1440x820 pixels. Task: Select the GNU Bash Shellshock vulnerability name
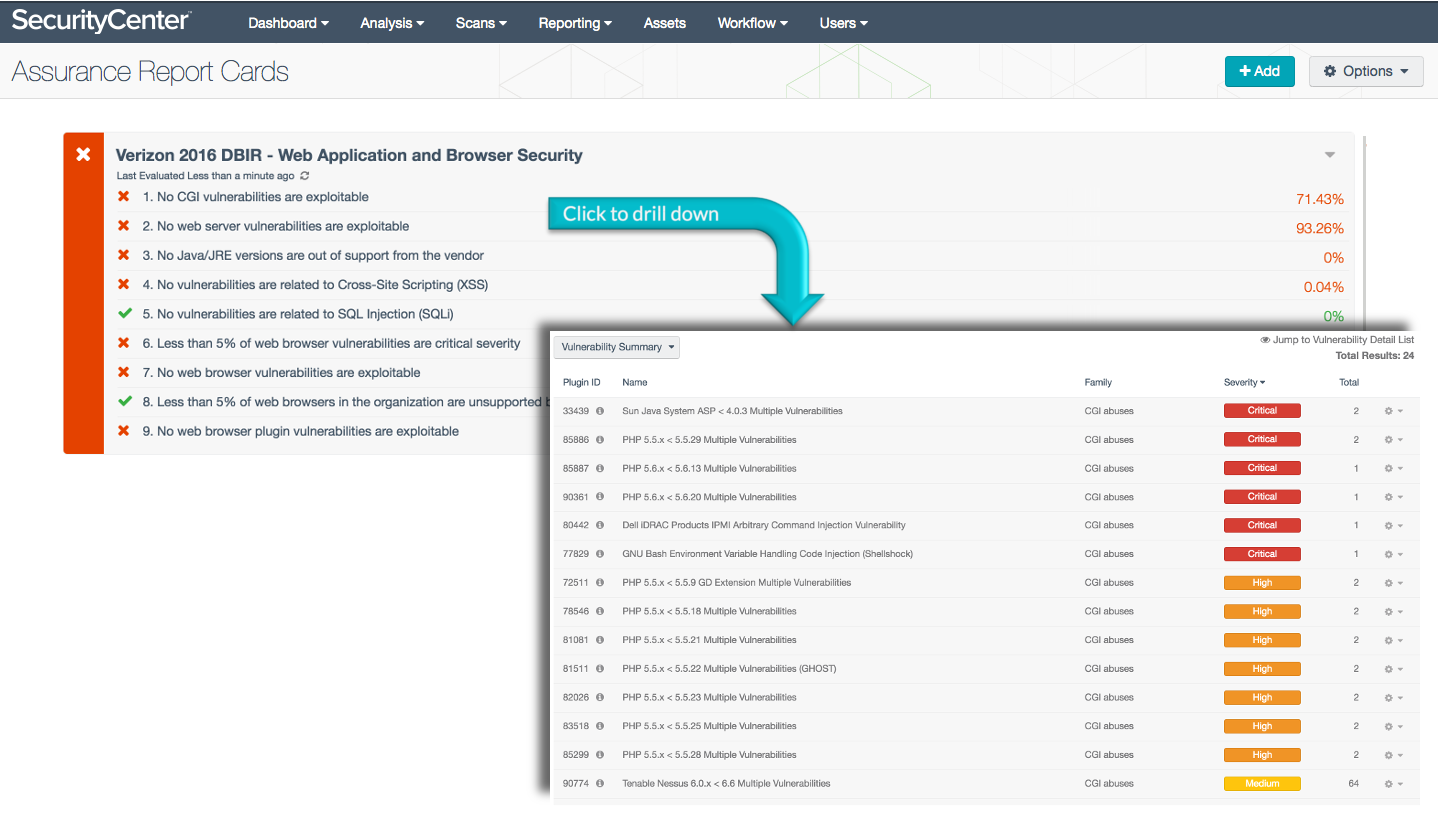coord(767,554)
